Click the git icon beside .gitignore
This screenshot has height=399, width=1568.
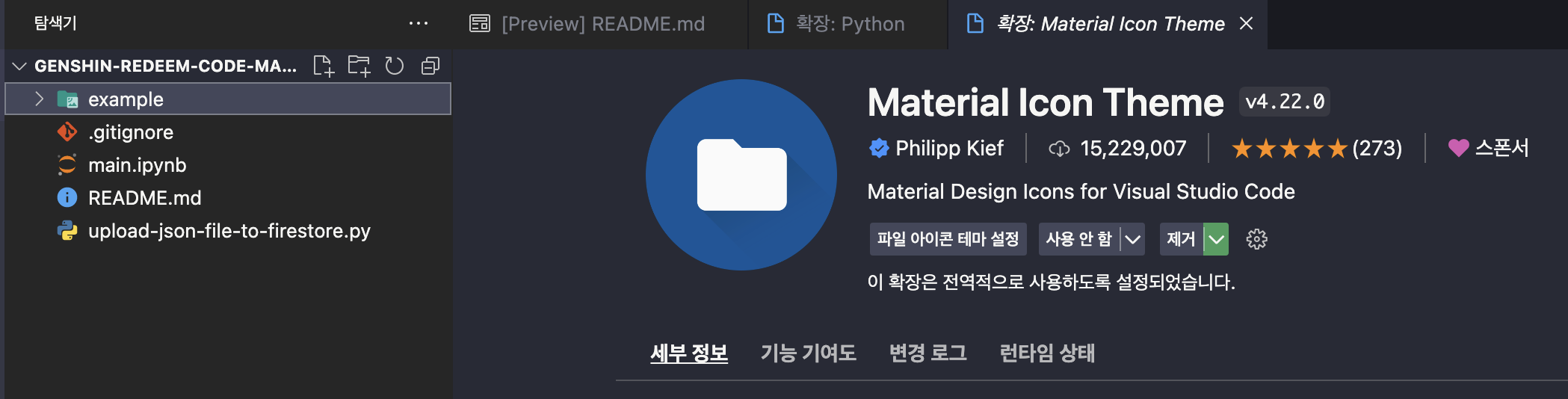(x=67, y=132)
